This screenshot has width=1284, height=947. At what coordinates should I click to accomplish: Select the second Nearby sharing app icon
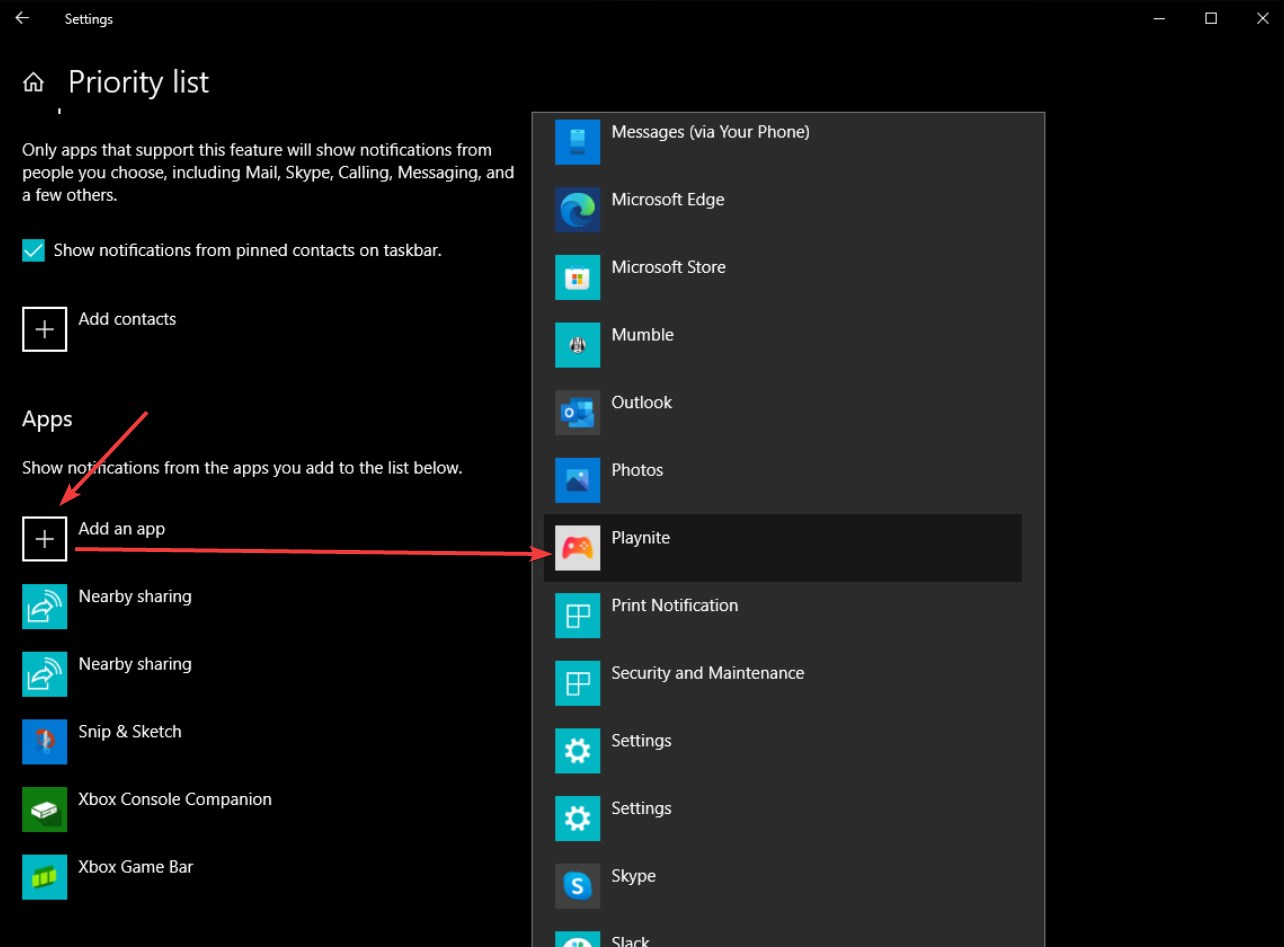click(45, 674)
